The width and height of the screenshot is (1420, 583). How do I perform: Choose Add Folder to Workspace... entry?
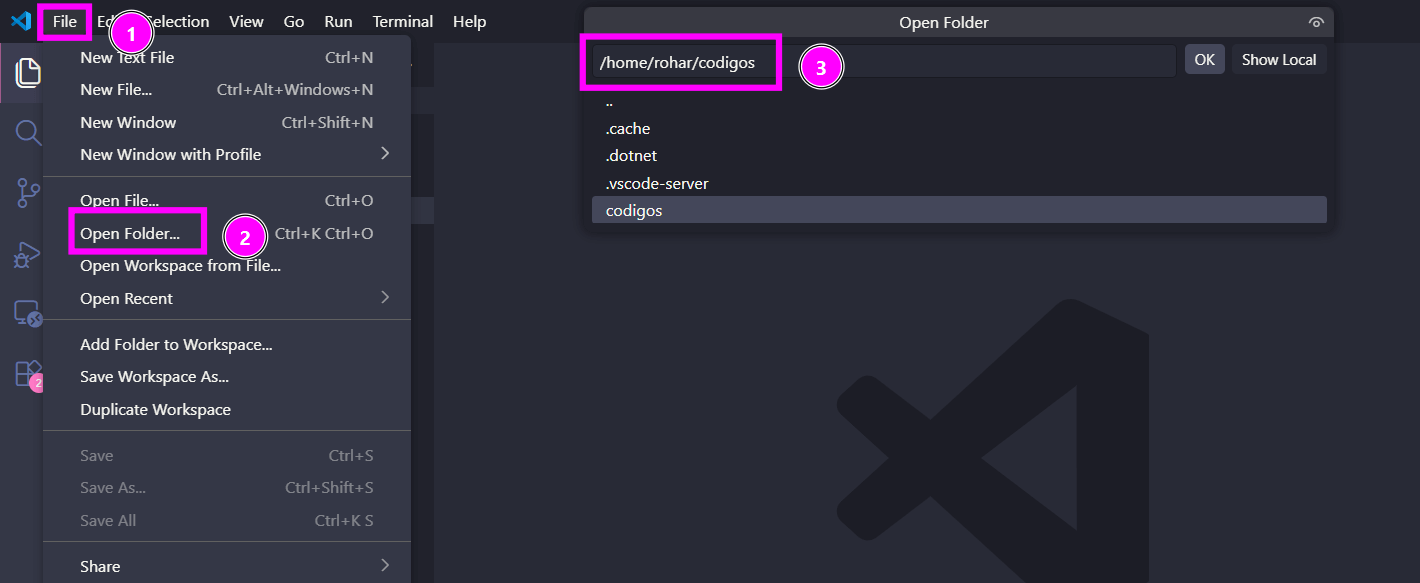[x=227, y=344]
